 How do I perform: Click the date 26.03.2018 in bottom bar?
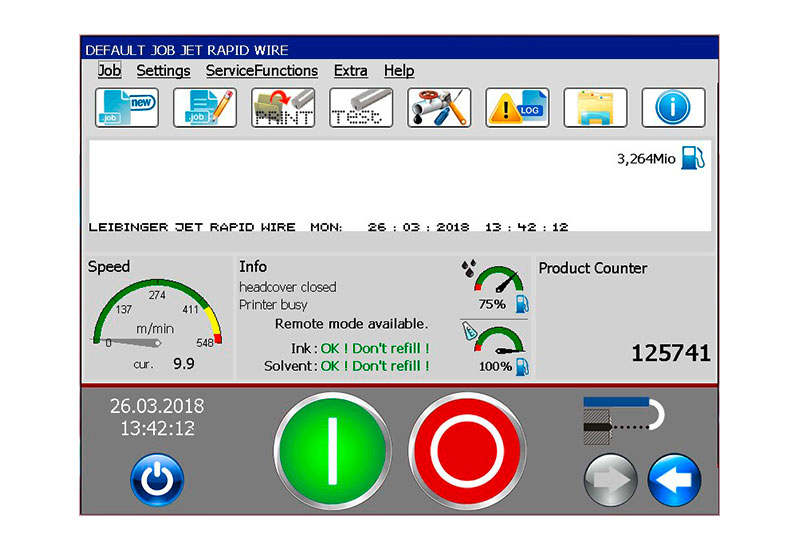[157, 406]
